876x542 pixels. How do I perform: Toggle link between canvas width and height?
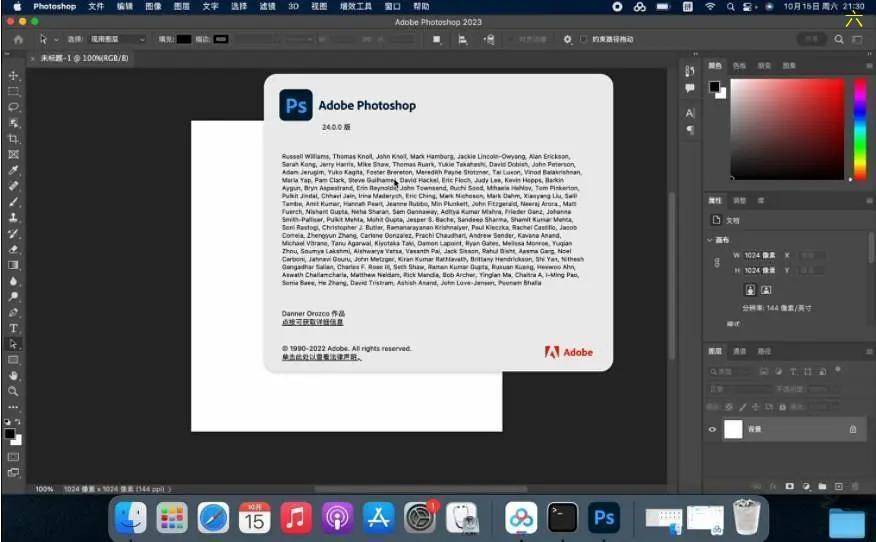click(717, 263)
